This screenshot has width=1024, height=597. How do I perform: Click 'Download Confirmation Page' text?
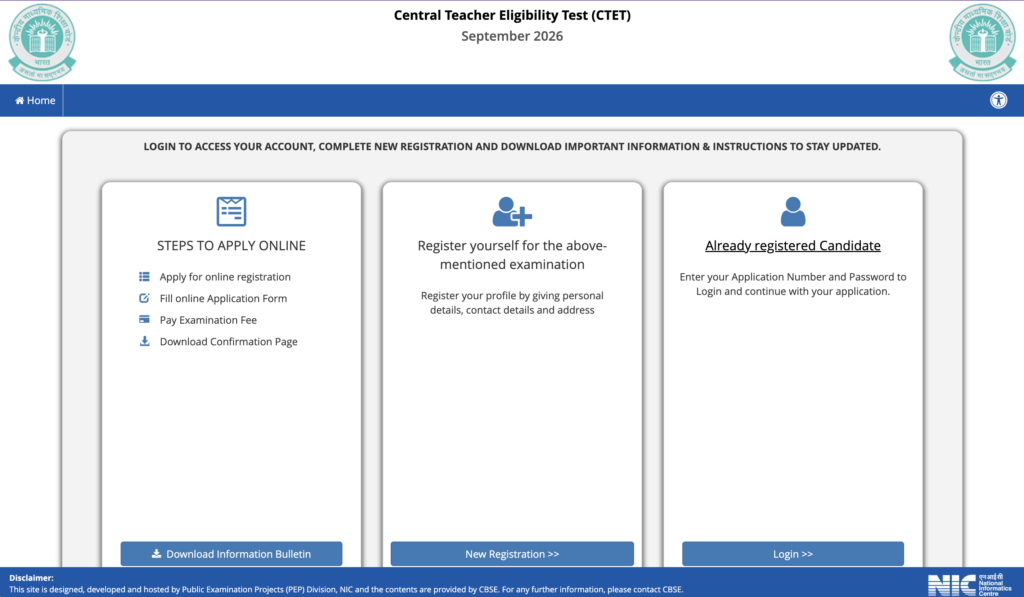point(229,342)
